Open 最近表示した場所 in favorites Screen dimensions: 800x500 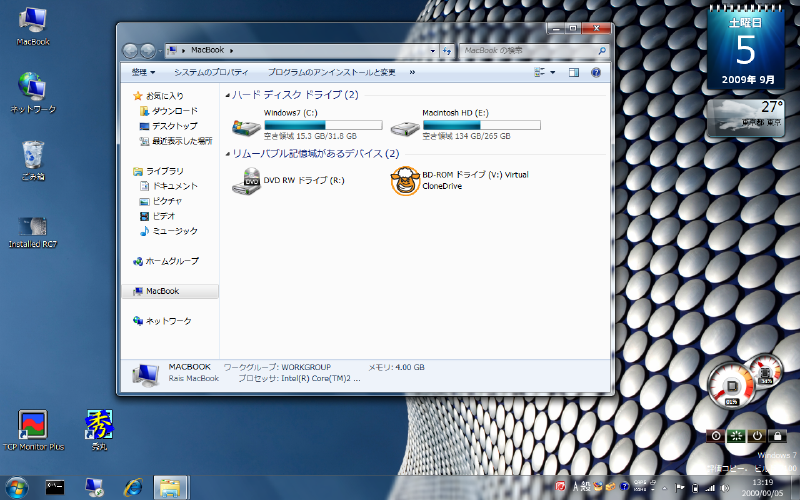point(177,141)
